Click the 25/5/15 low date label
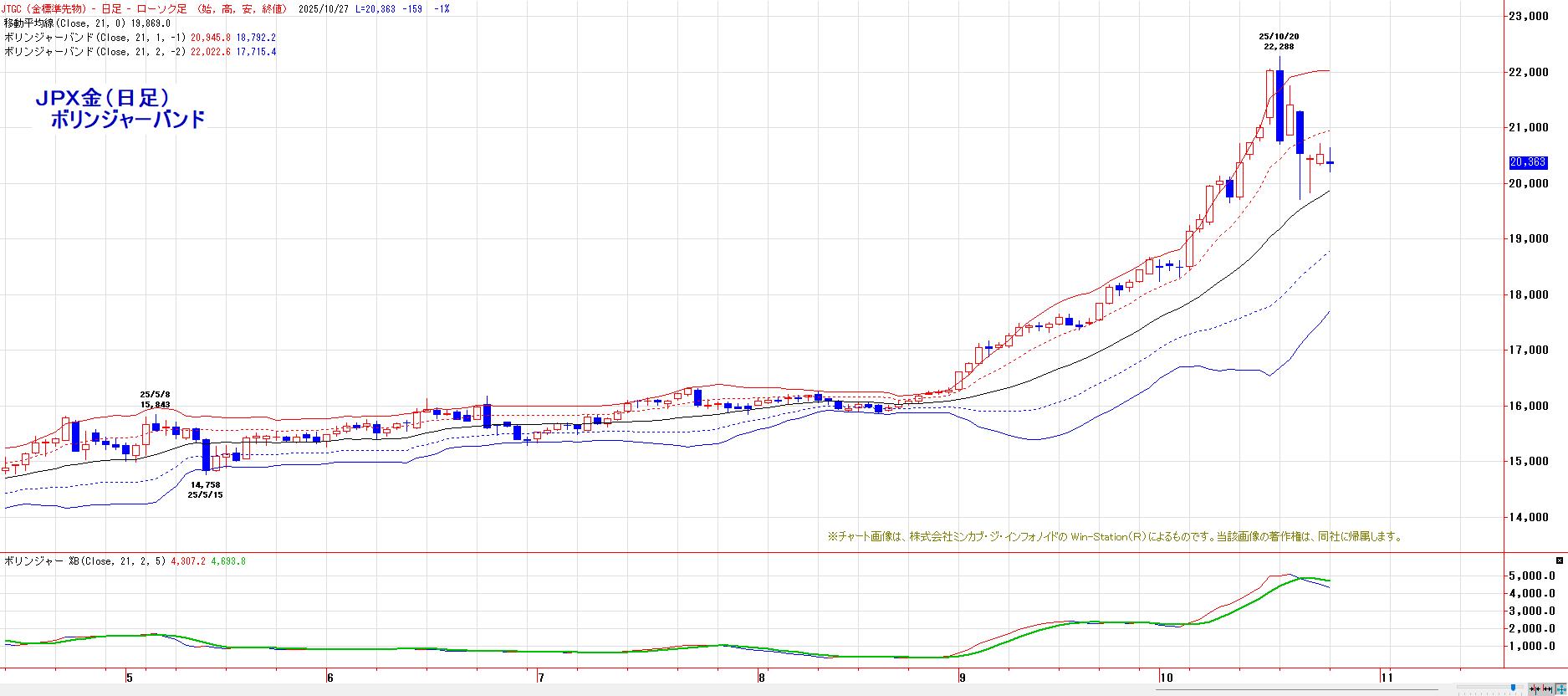Screen dimensions: 1568x696 [x=205, y=495]
